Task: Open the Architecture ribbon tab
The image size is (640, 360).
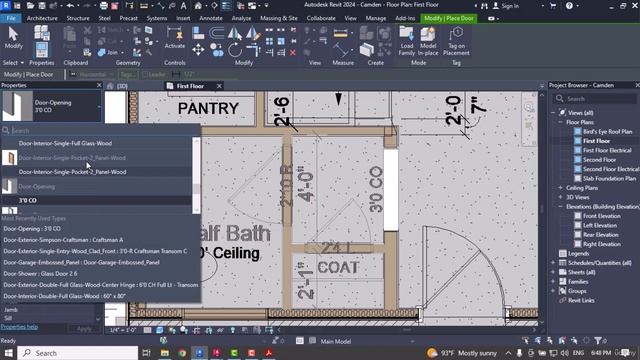Action: tap(42, 18)
